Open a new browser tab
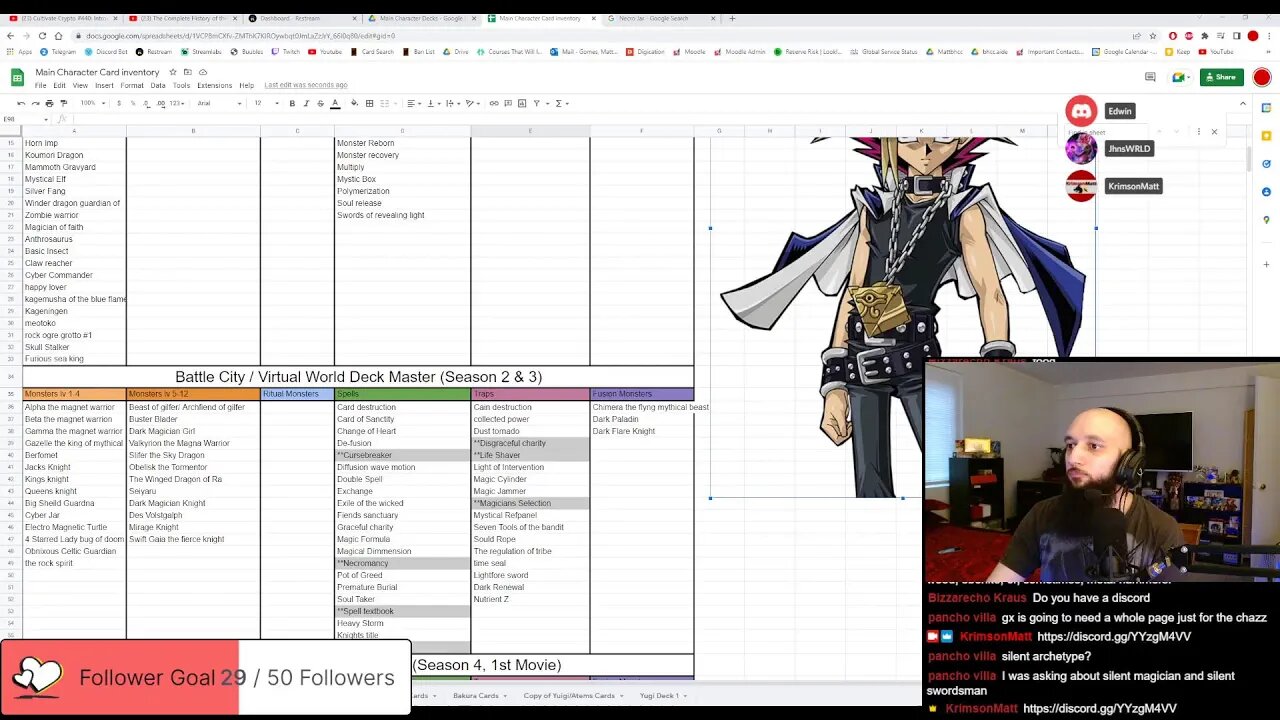The image size is (1280, 720). pos(732,18)
